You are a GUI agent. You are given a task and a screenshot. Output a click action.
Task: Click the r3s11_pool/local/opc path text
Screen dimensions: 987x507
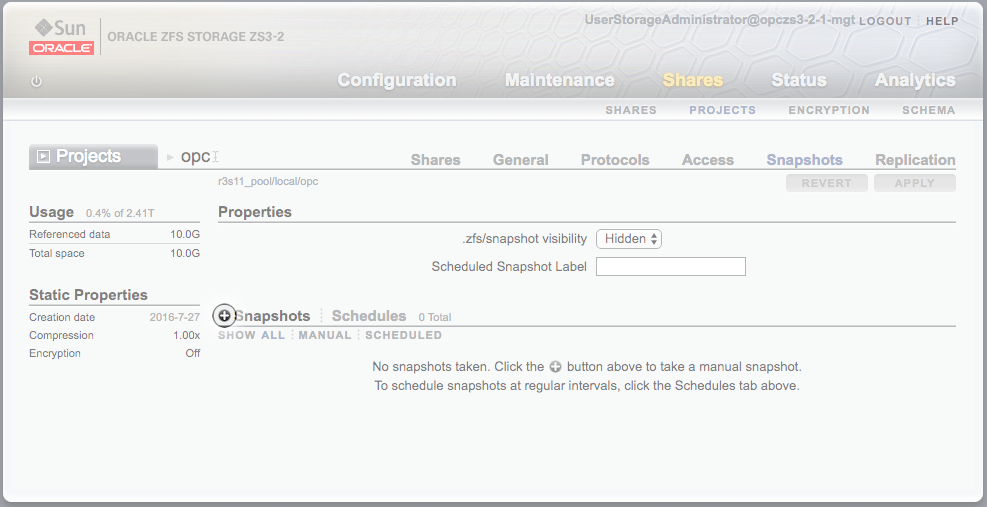click(268, 181)
